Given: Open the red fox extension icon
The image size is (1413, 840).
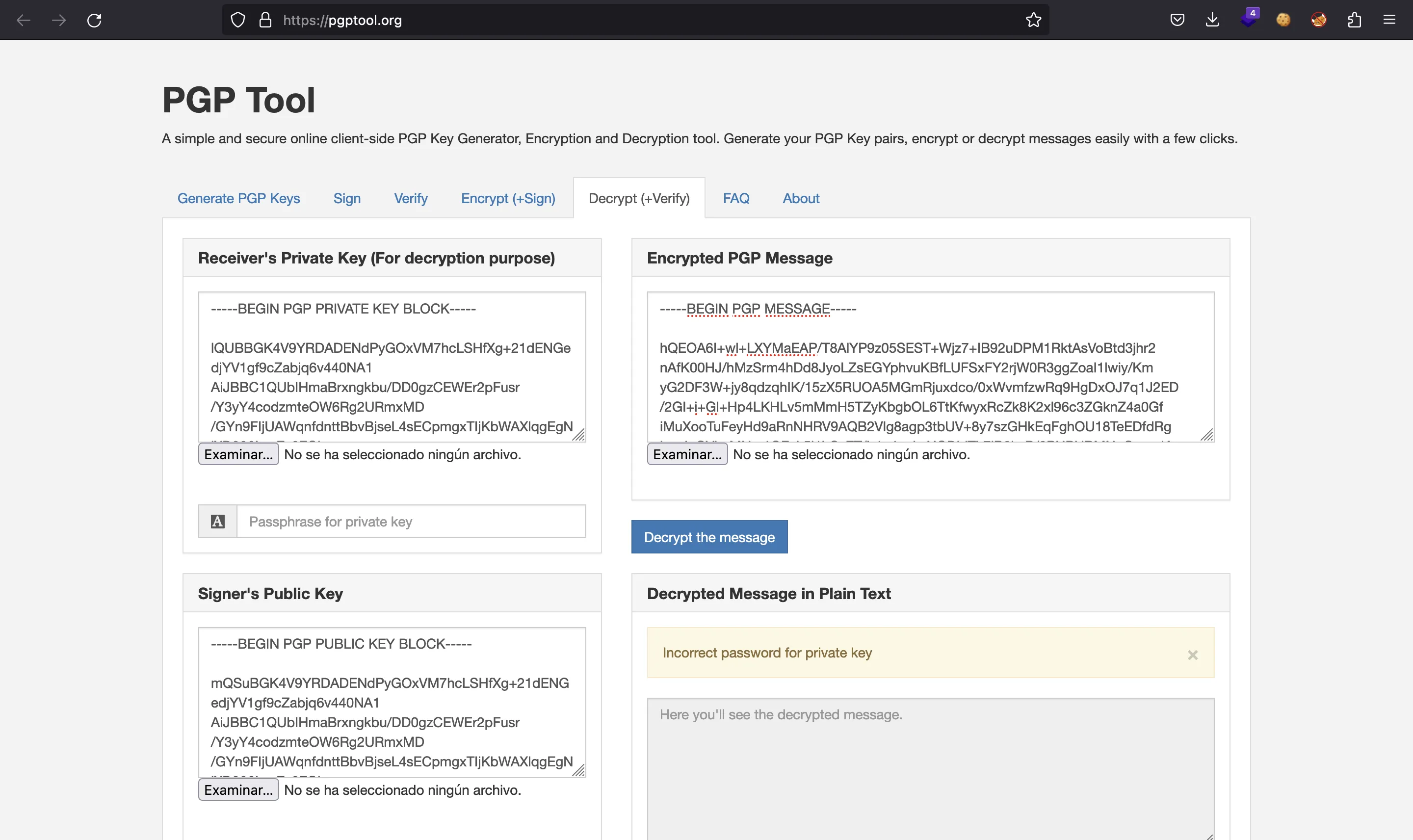Looking at the screenshot, I should 1318,21.
